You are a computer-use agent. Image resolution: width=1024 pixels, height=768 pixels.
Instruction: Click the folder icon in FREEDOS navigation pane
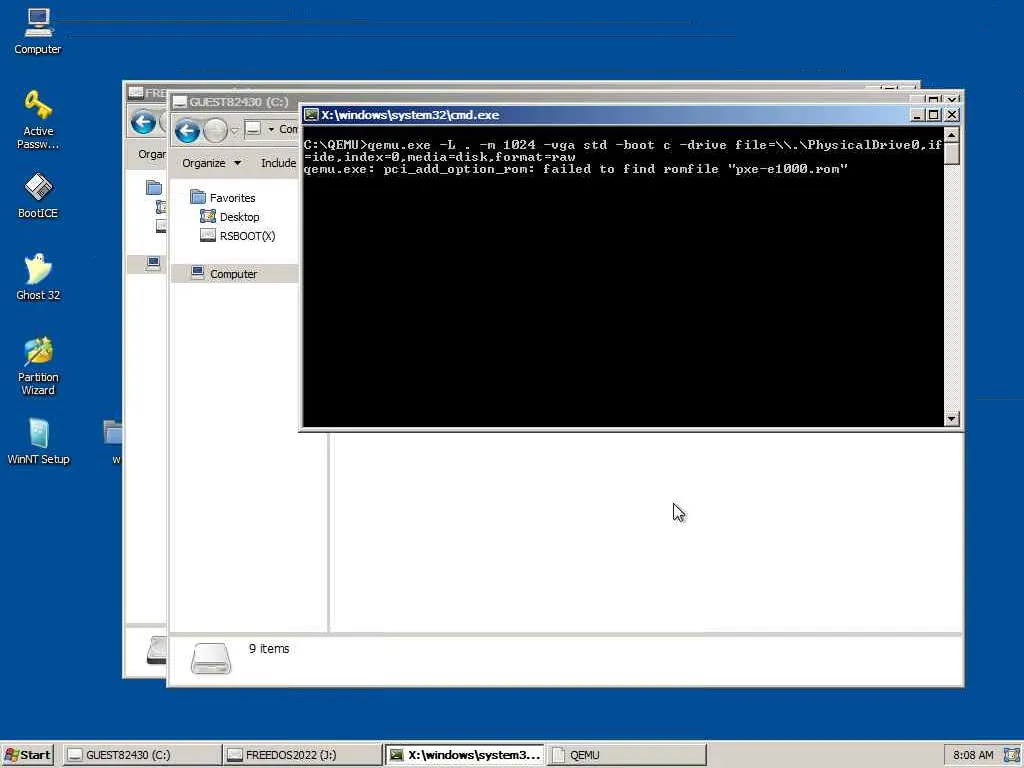pyautogui.click(x=154, y=188)
